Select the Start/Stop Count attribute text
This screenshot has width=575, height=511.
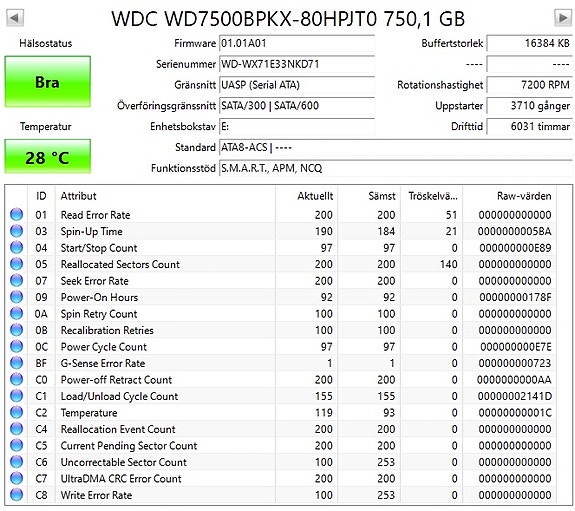(x=99, y=248)
